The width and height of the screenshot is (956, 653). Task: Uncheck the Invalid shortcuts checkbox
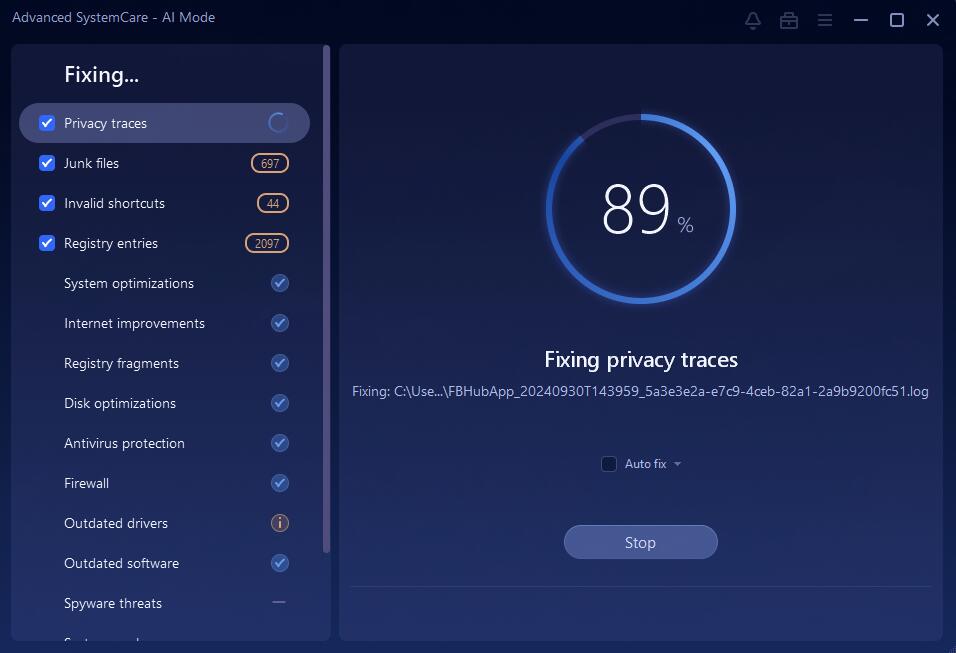coord(47,203)
